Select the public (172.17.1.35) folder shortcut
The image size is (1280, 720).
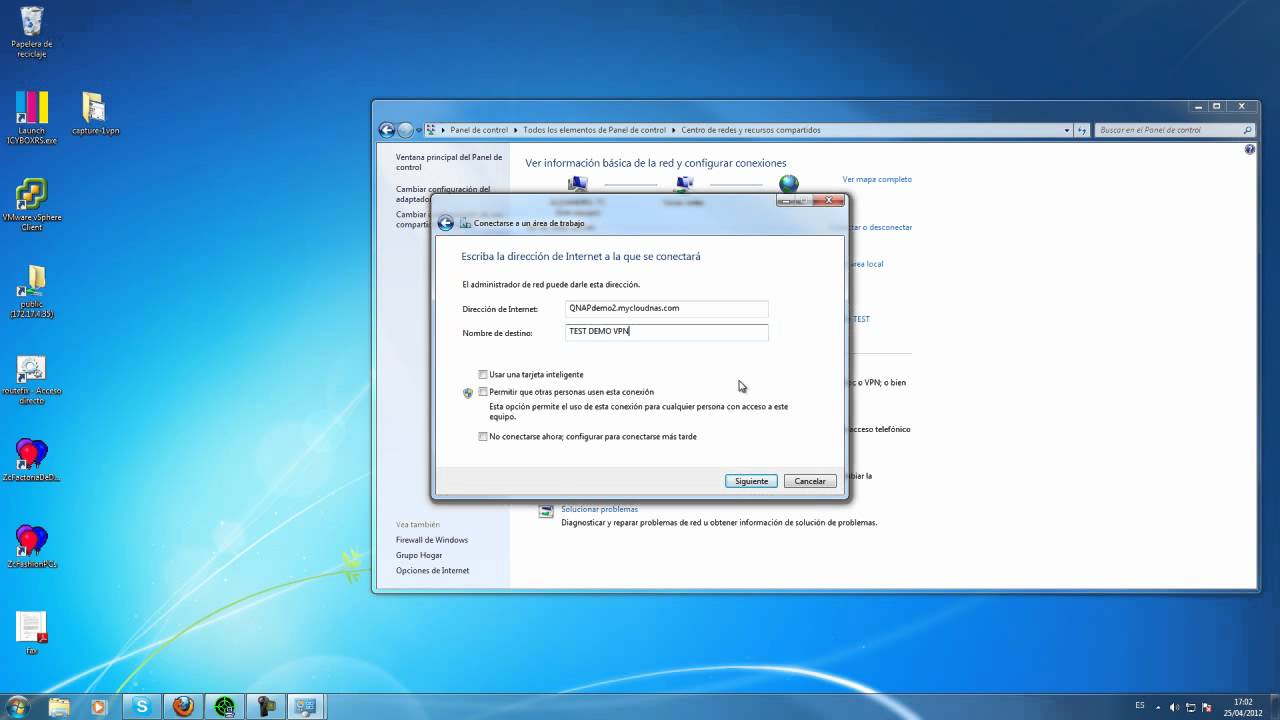pyautogui.click(x=31, y=291)
